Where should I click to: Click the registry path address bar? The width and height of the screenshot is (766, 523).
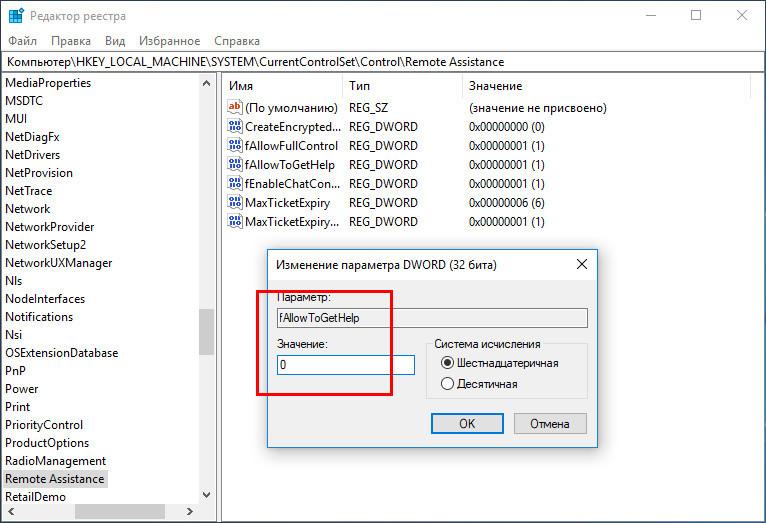[x=383, y=62]
